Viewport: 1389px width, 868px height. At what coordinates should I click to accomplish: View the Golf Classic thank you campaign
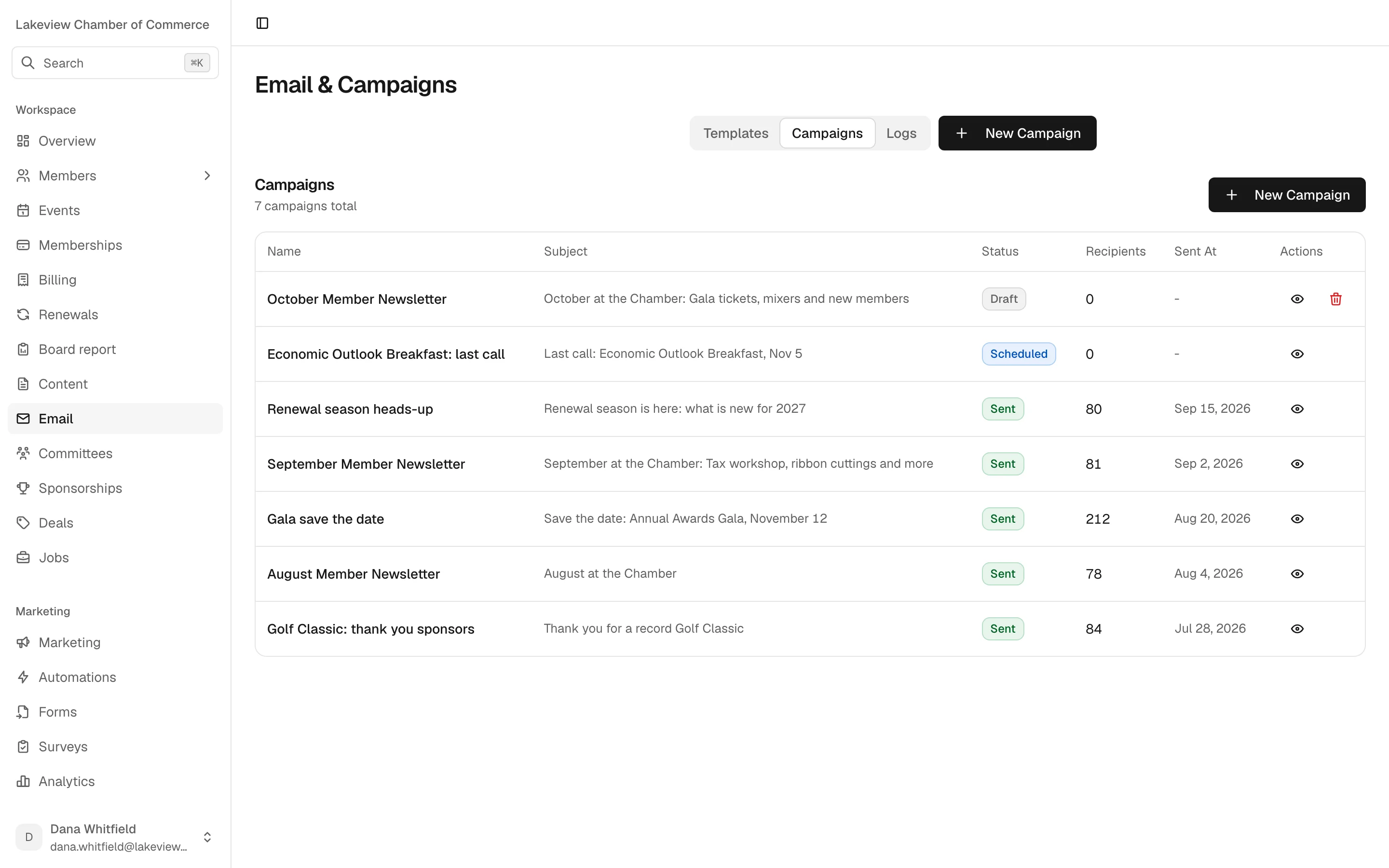click(1297, 629)
